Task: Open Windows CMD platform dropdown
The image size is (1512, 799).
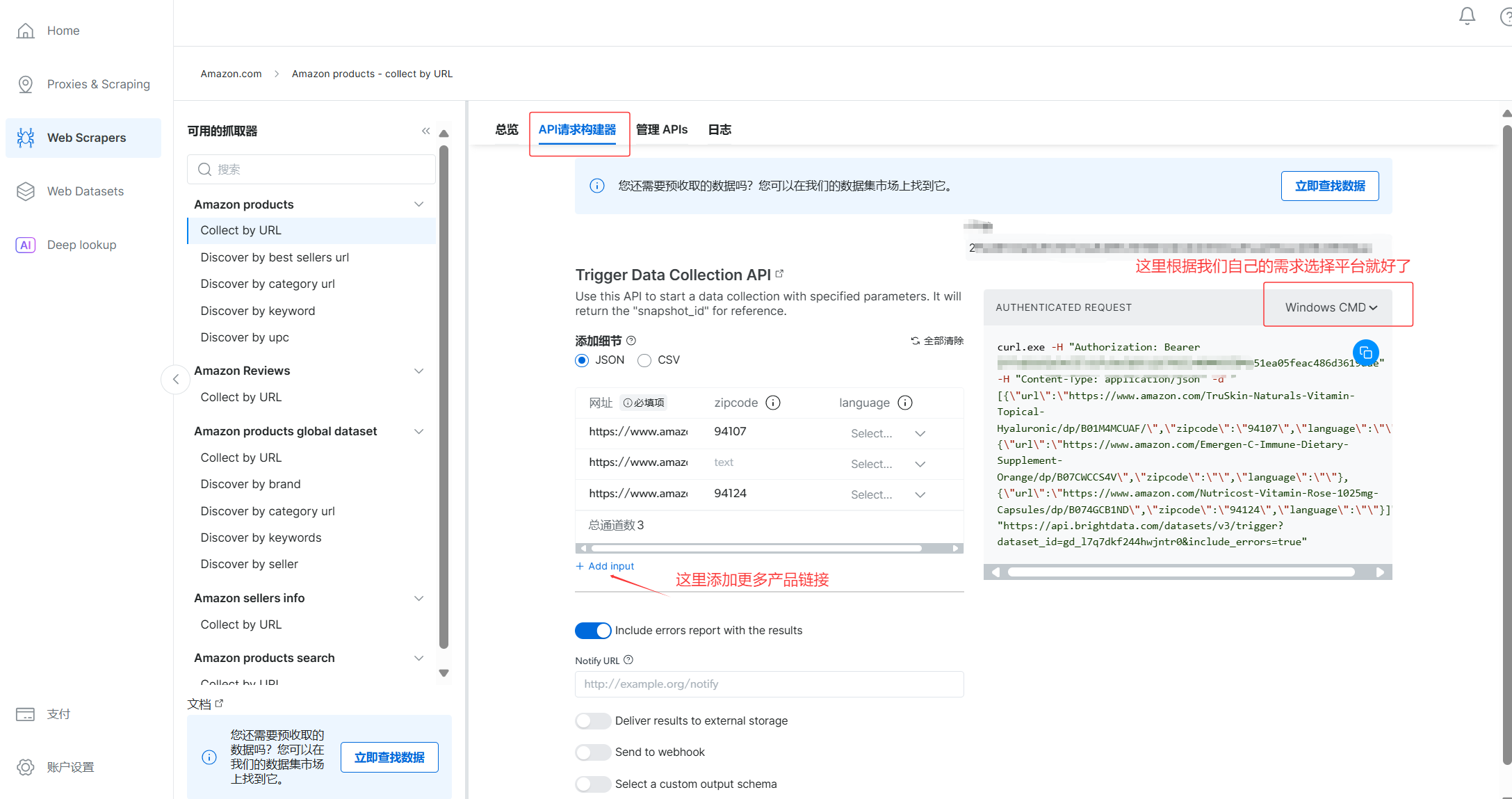Action: click(x=1331, y=307)
